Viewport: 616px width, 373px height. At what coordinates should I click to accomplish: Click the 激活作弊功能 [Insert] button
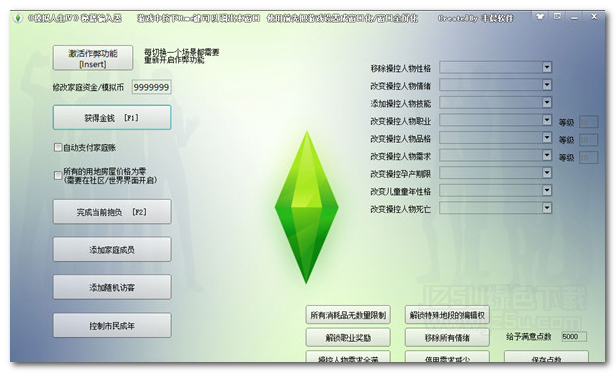[x=93, y=58]
